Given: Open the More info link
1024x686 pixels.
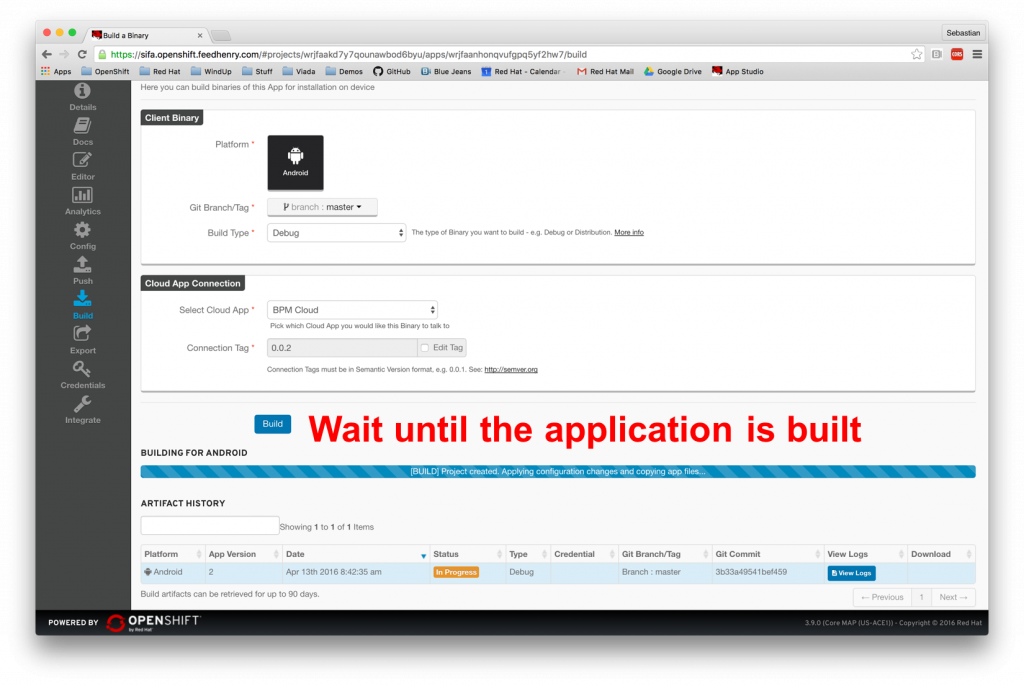Looking at the screenshot, I should [x=628, y=233].
